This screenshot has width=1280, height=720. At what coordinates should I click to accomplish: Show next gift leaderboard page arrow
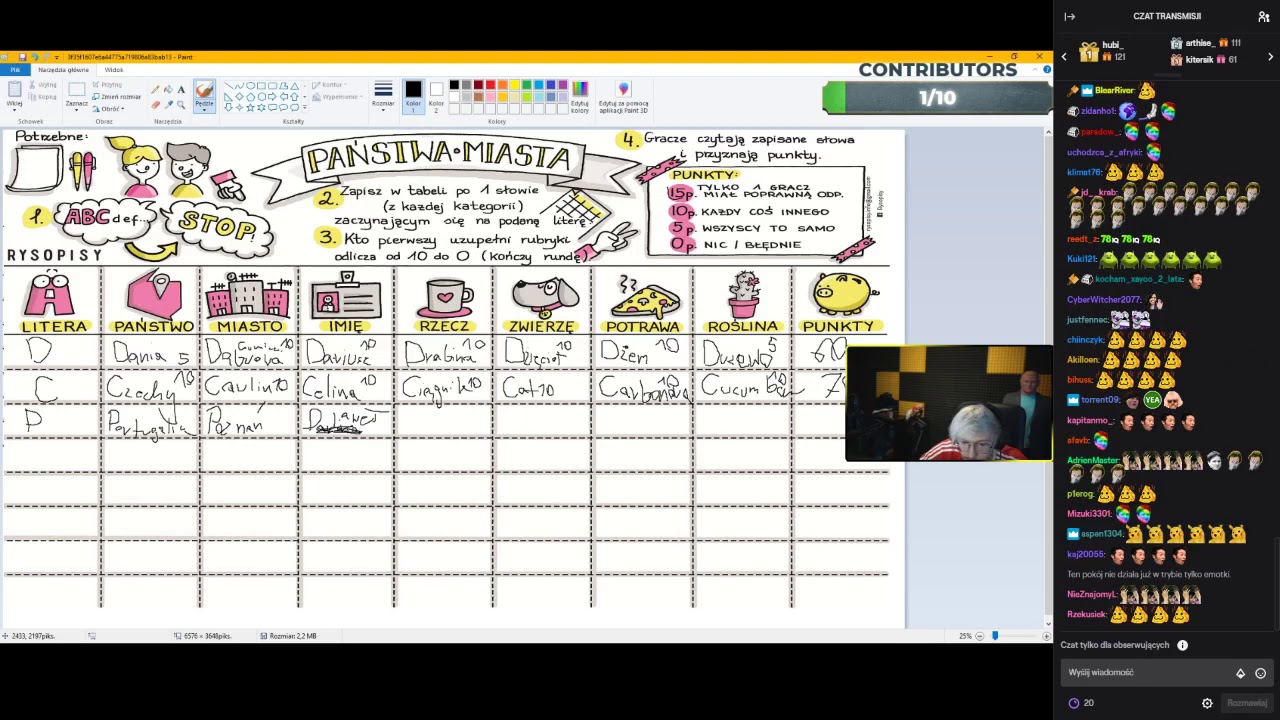(x=1270, y=57)
